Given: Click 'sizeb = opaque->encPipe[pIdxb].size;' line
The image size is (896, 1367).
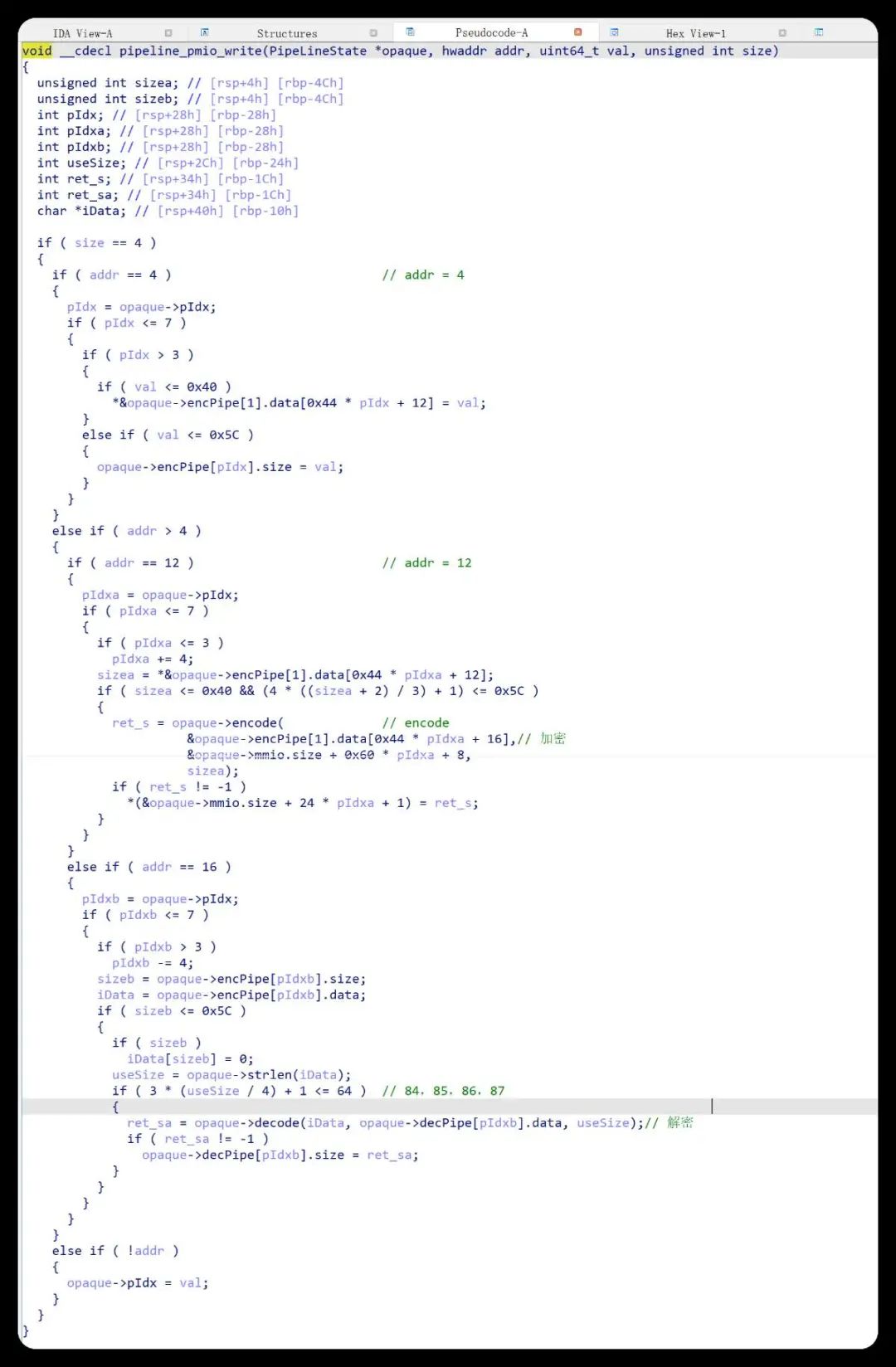Looking at the screenshot, I should (x=231, y=979).
